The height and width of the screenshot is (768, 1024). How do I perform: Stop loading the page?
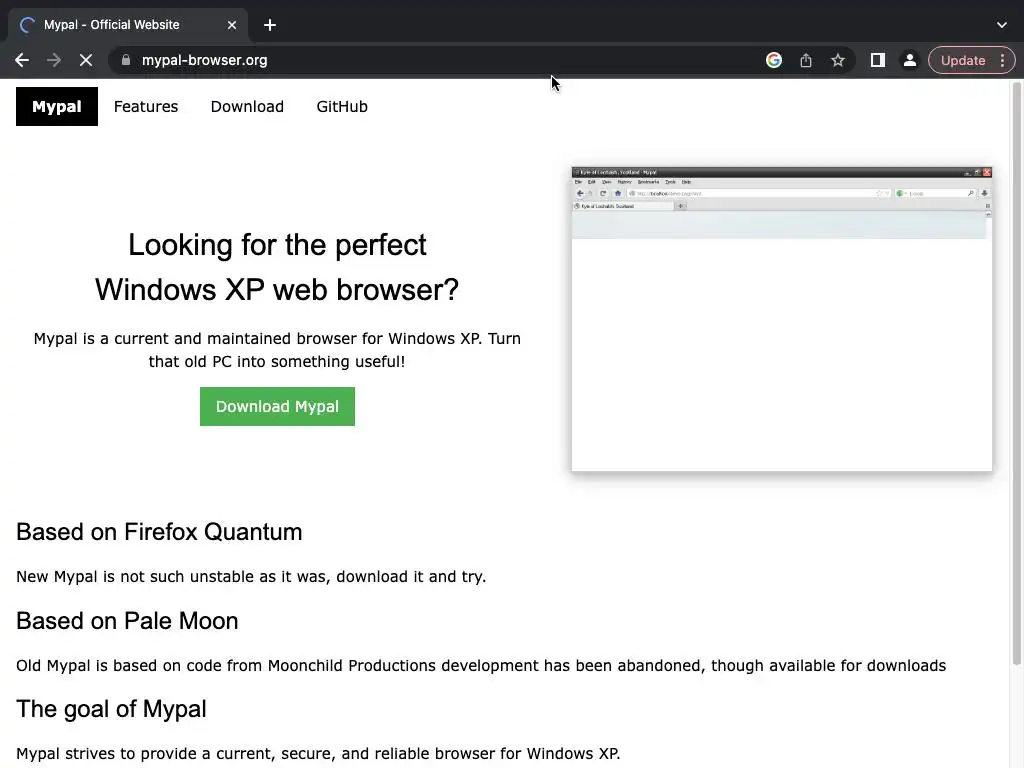pyautogui.click(x=86, y=60)
